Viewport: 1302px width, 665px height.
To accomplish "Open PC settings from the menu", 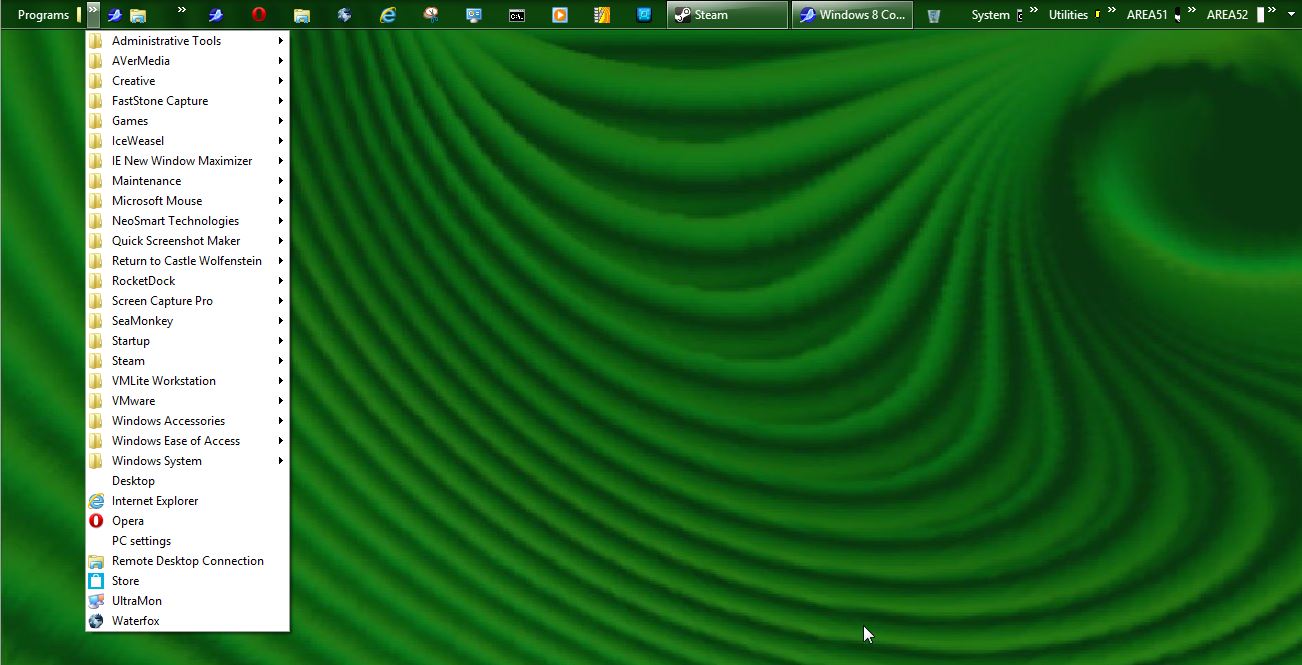I will tap(188, 541).
